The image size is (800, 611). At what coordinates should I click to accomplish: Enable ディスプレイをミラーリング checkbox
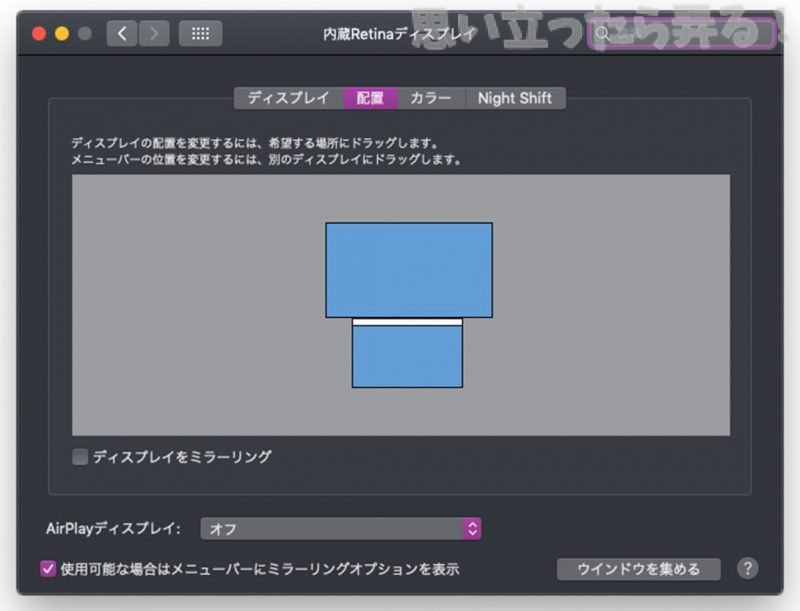(81, 457)
